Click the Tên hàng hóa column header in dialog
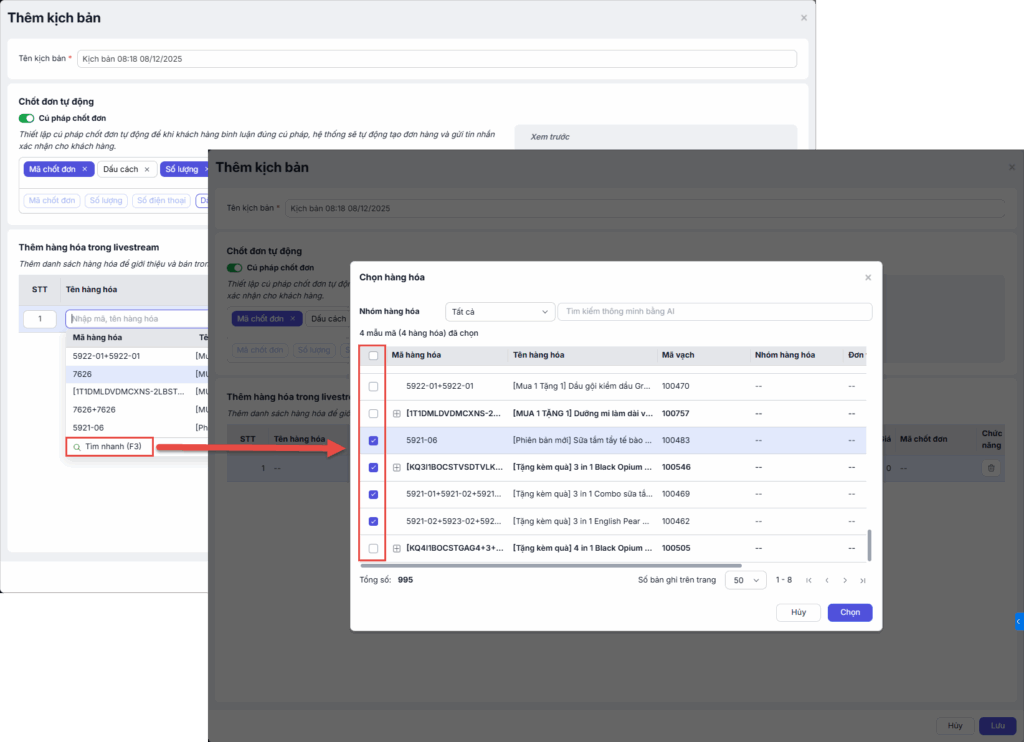The height and width of the screenshot is (742, 1024). coord(538,355)
